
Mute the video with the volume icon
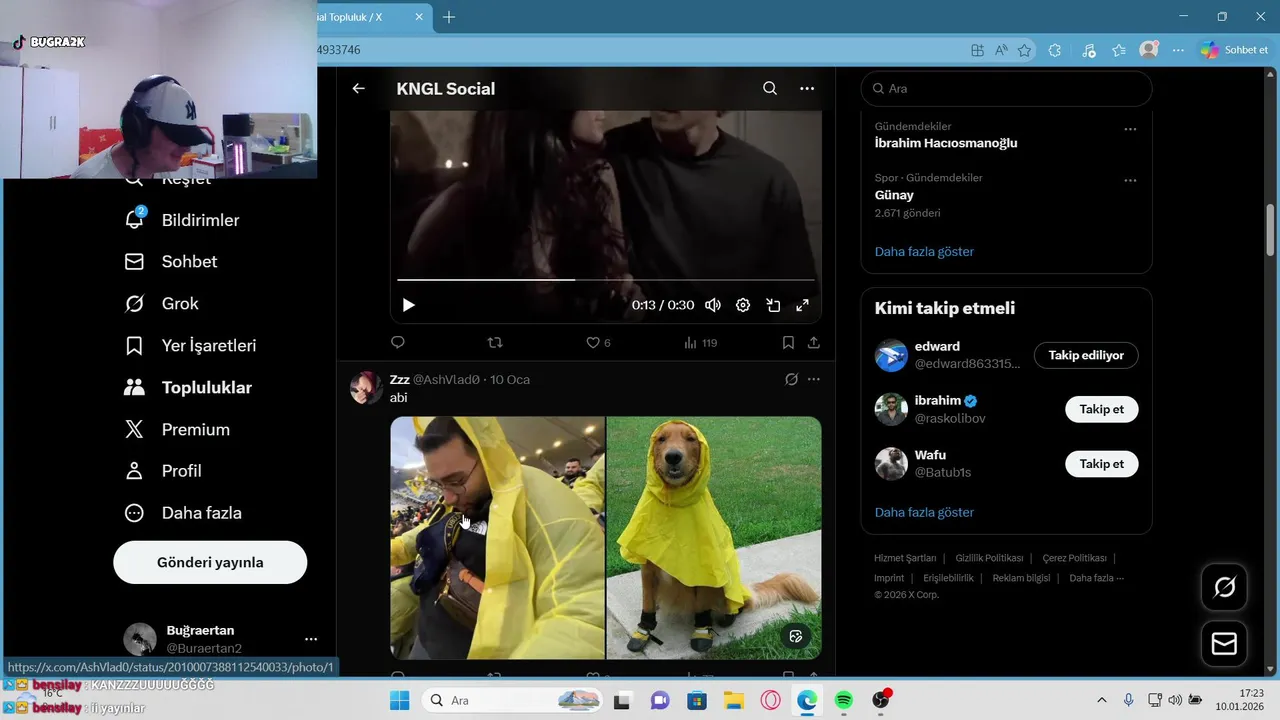point(713,305)
